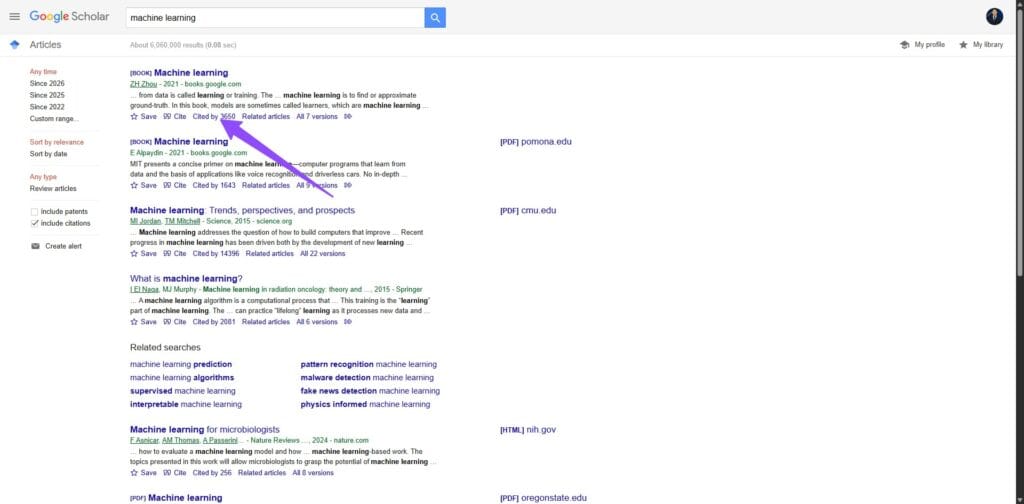Click Cite icon for What is machine learning

point(167,322)
